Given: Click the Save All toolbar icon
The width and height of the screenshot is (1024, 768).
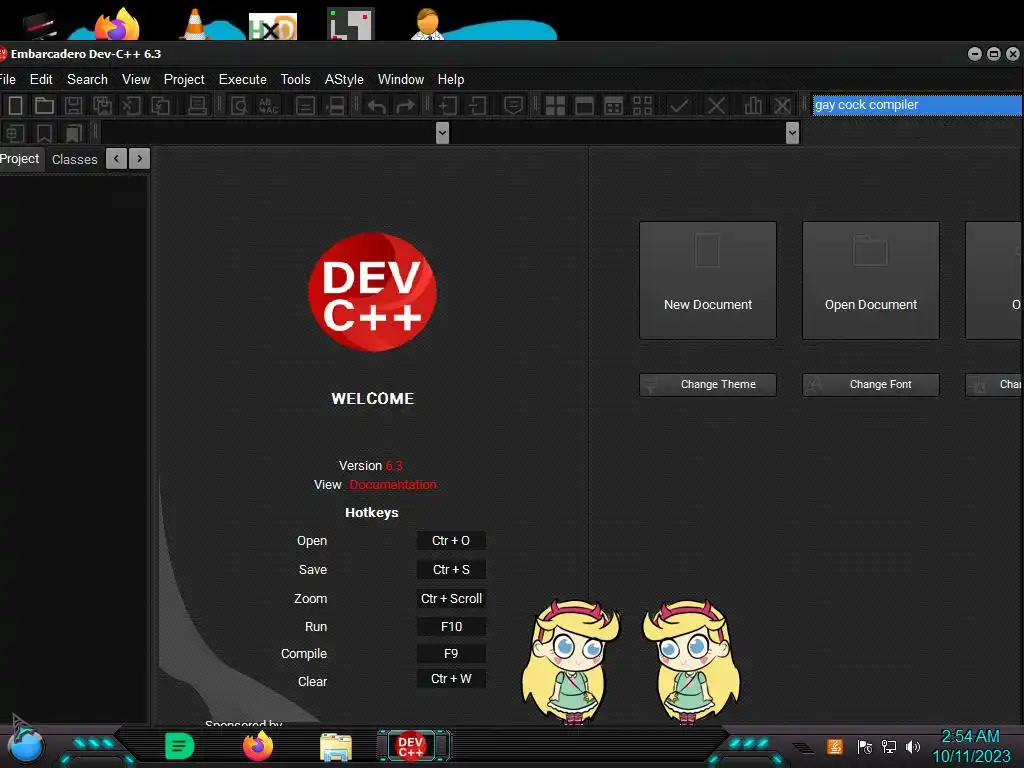Looking at the screenshot, I should 102,105.
